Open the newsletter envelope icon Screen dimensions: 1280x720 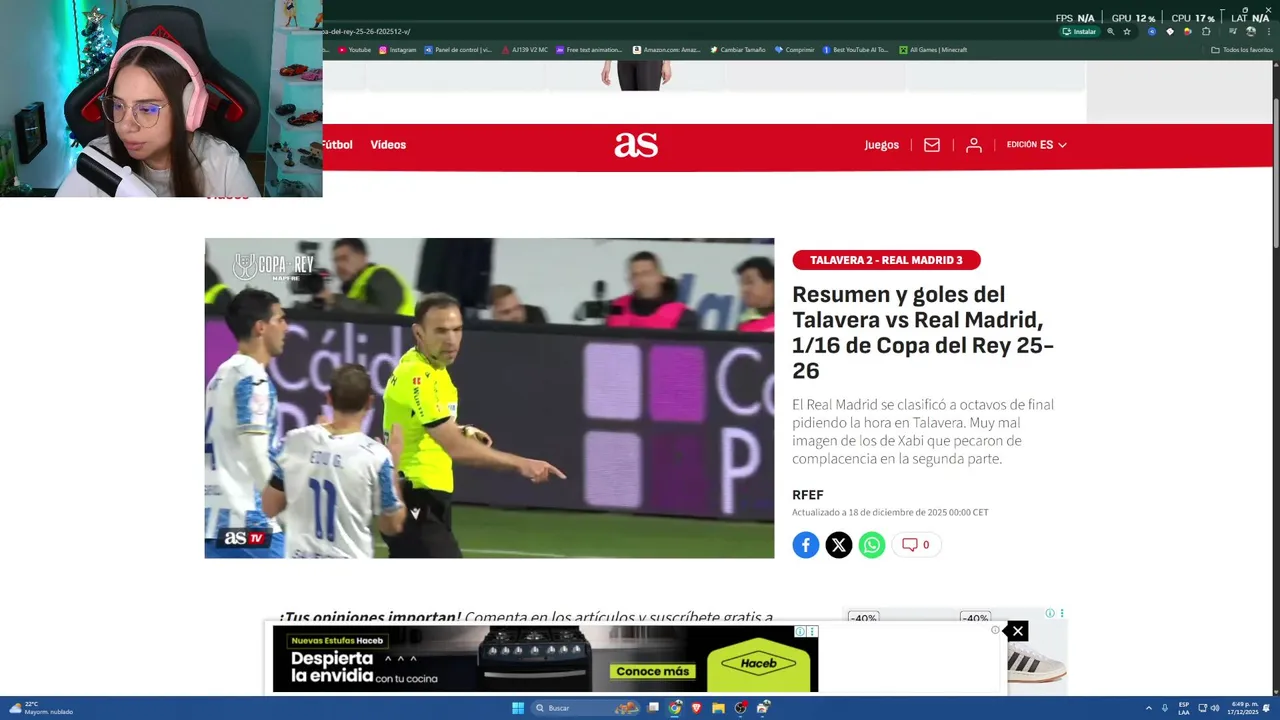932,145
